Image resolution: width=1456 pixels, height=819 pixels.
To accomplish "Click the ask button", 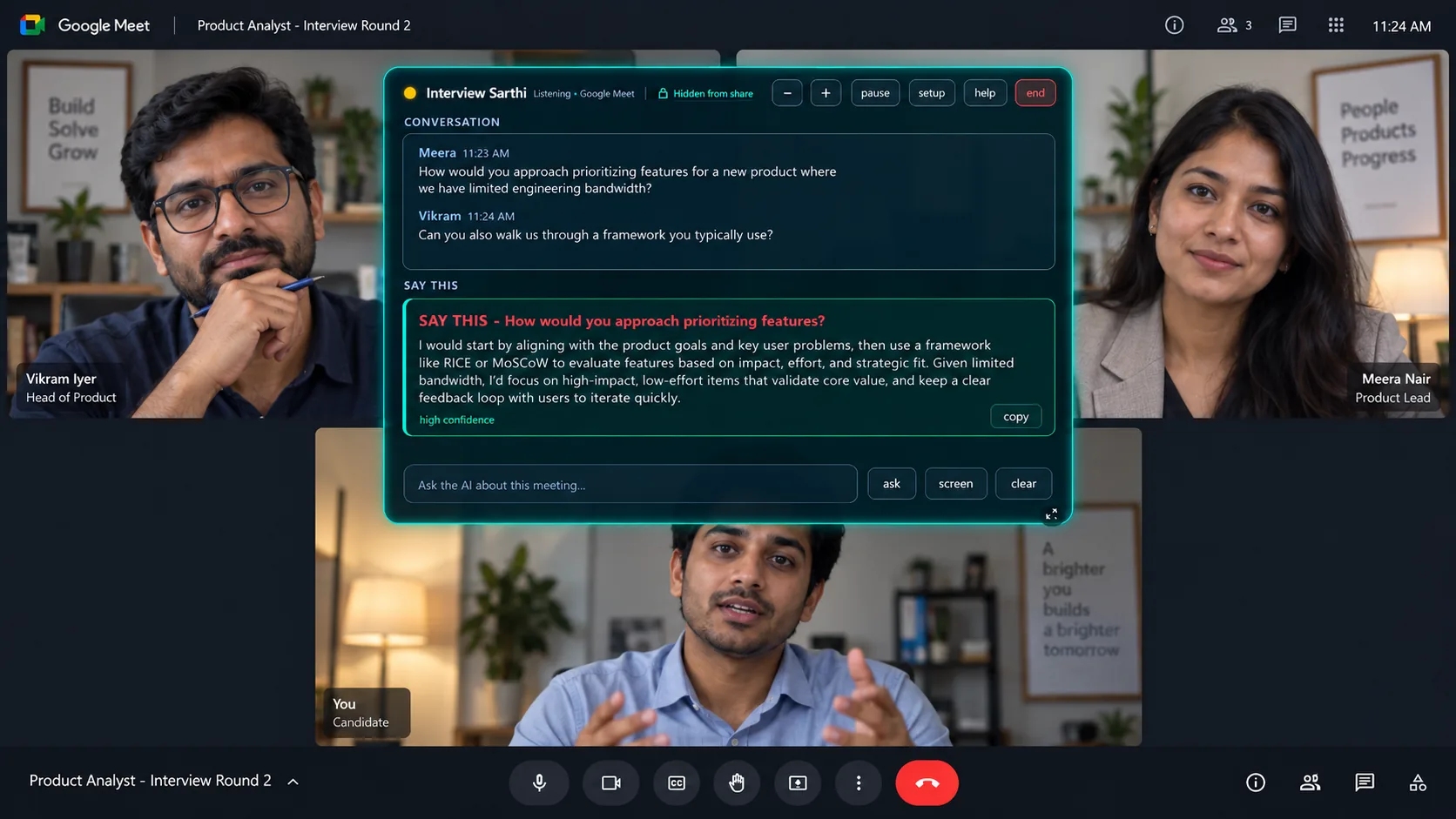I will (x=892, y=484).
